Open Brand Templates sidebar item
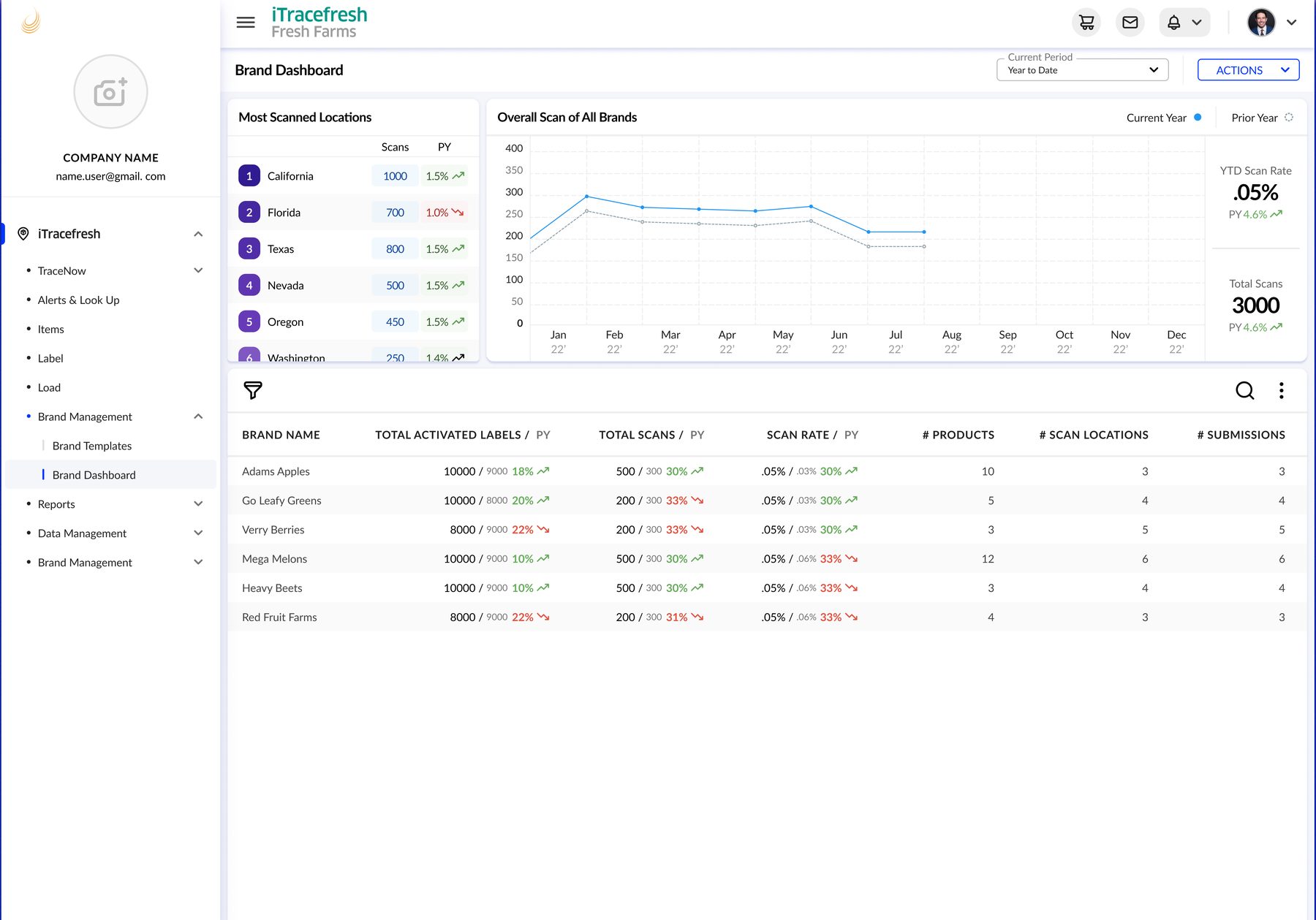 (x=92, y=446)
